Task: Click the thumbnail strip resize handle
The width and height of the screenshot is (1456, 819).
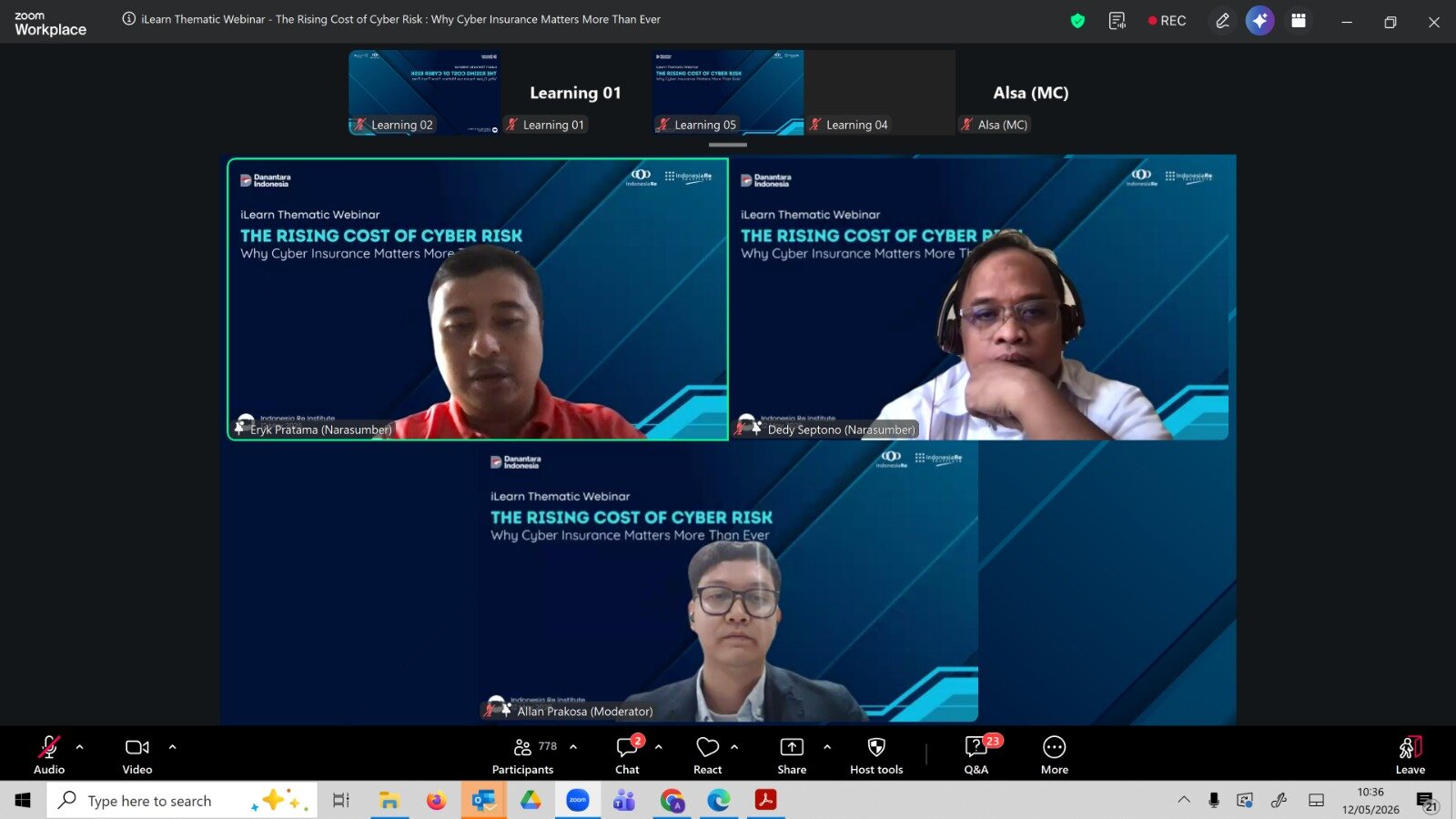Action: point(728,145)
